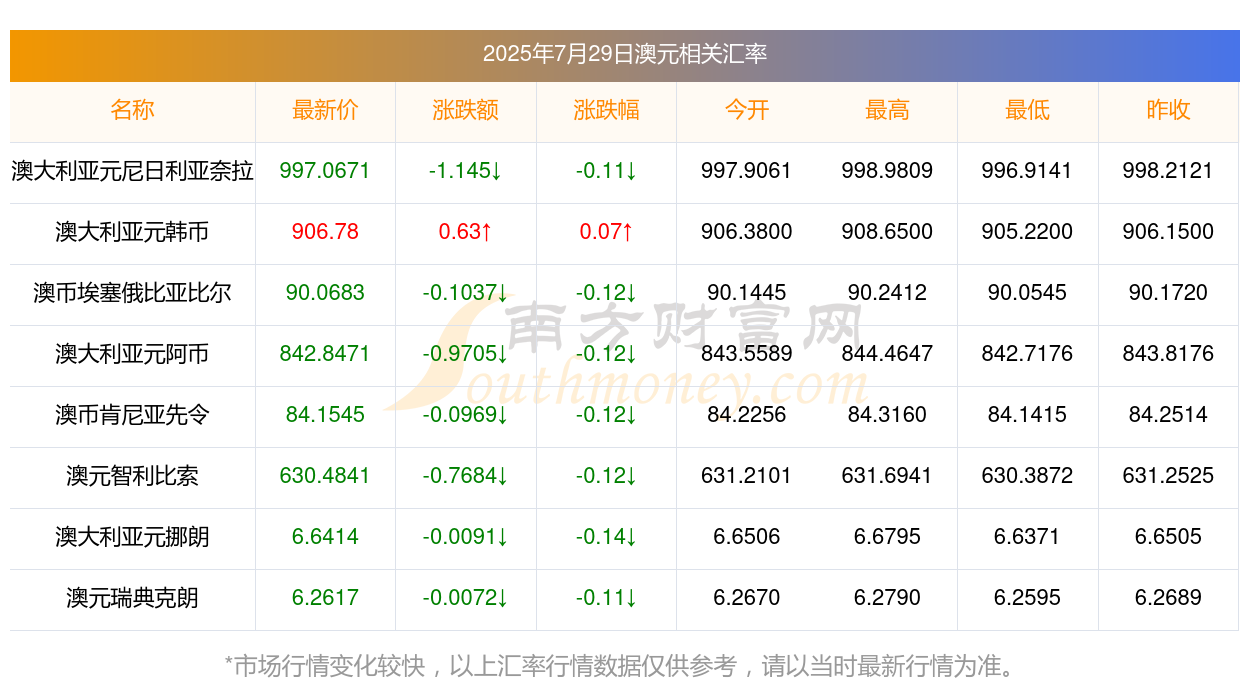Click high value 84.3160
The image size is (1250, 698).
click(887, 415)
